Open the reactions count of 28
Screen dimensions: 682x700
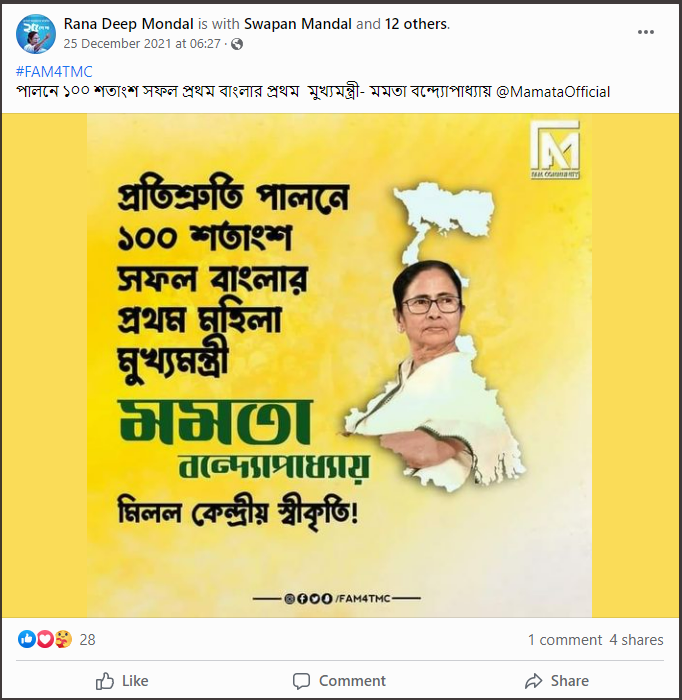(x=87, y=640)
